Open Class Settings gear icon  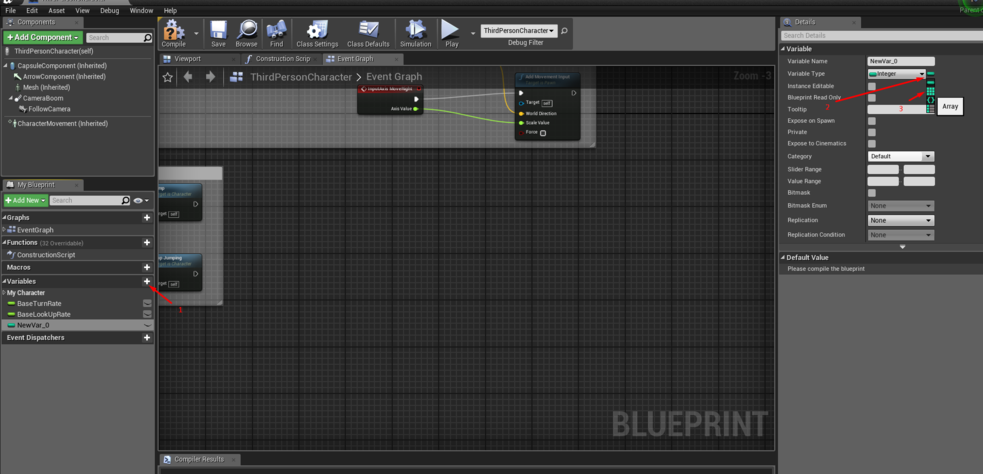[x=317, y=30]
